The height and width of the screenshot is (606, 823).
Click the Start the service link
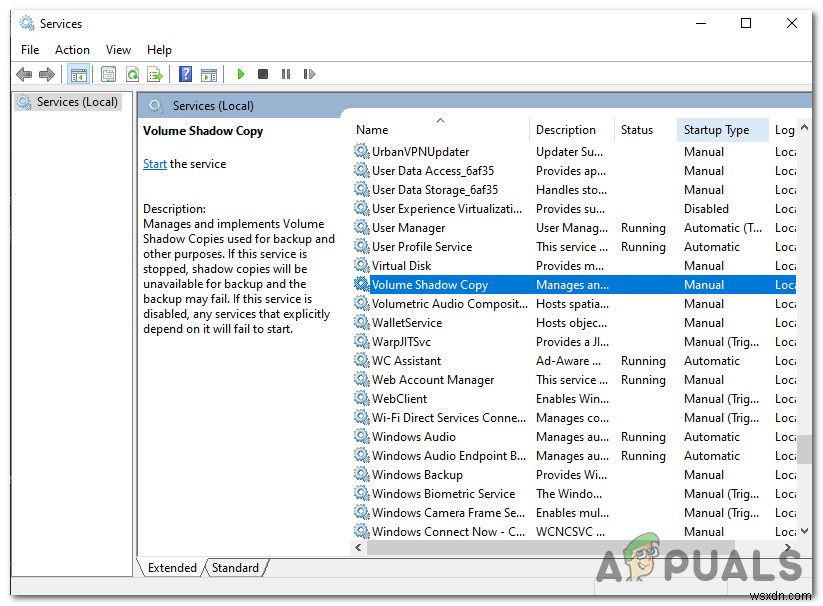pos(154,162)
